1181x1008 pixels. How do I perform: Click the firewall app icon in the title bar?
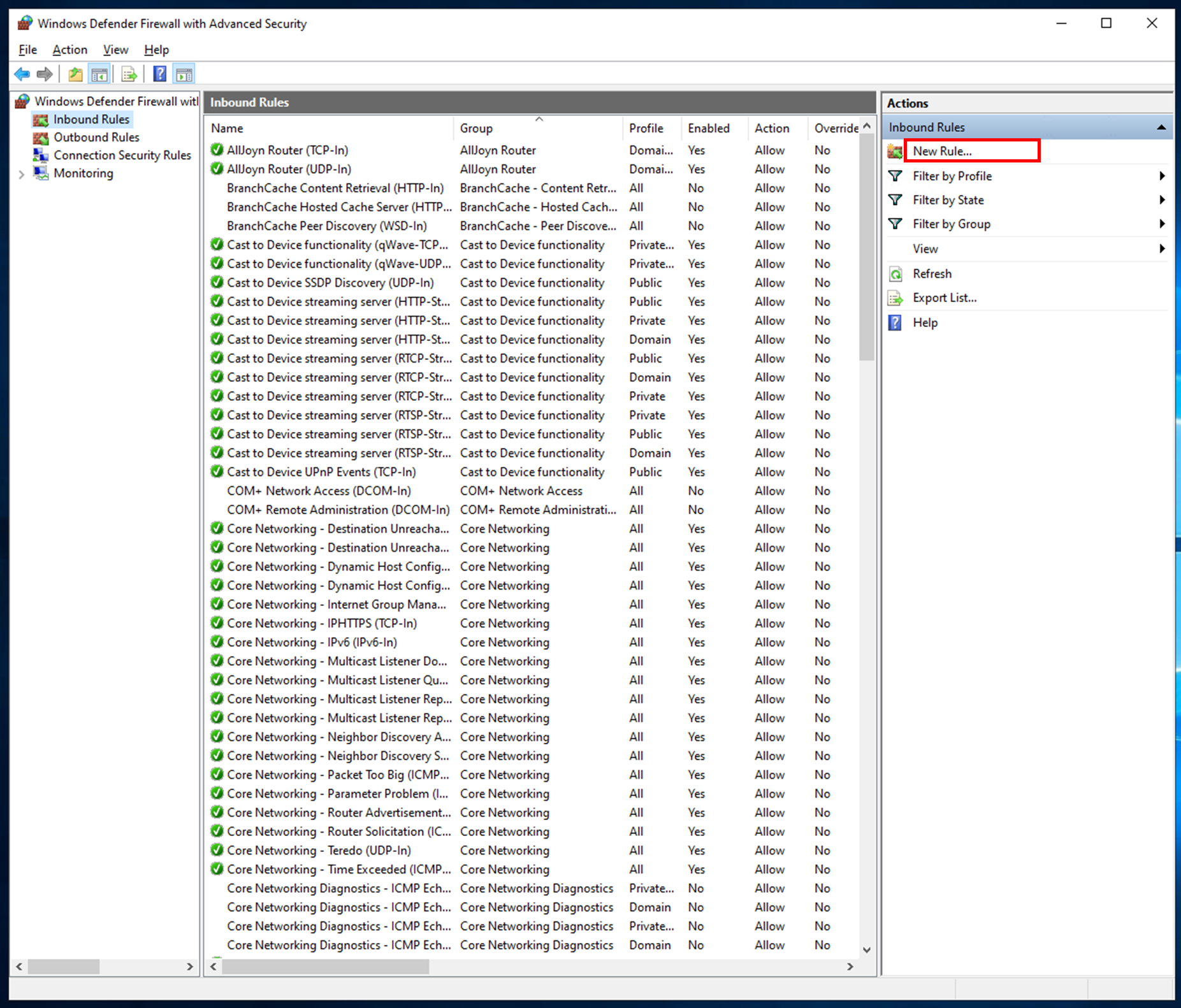25,24
